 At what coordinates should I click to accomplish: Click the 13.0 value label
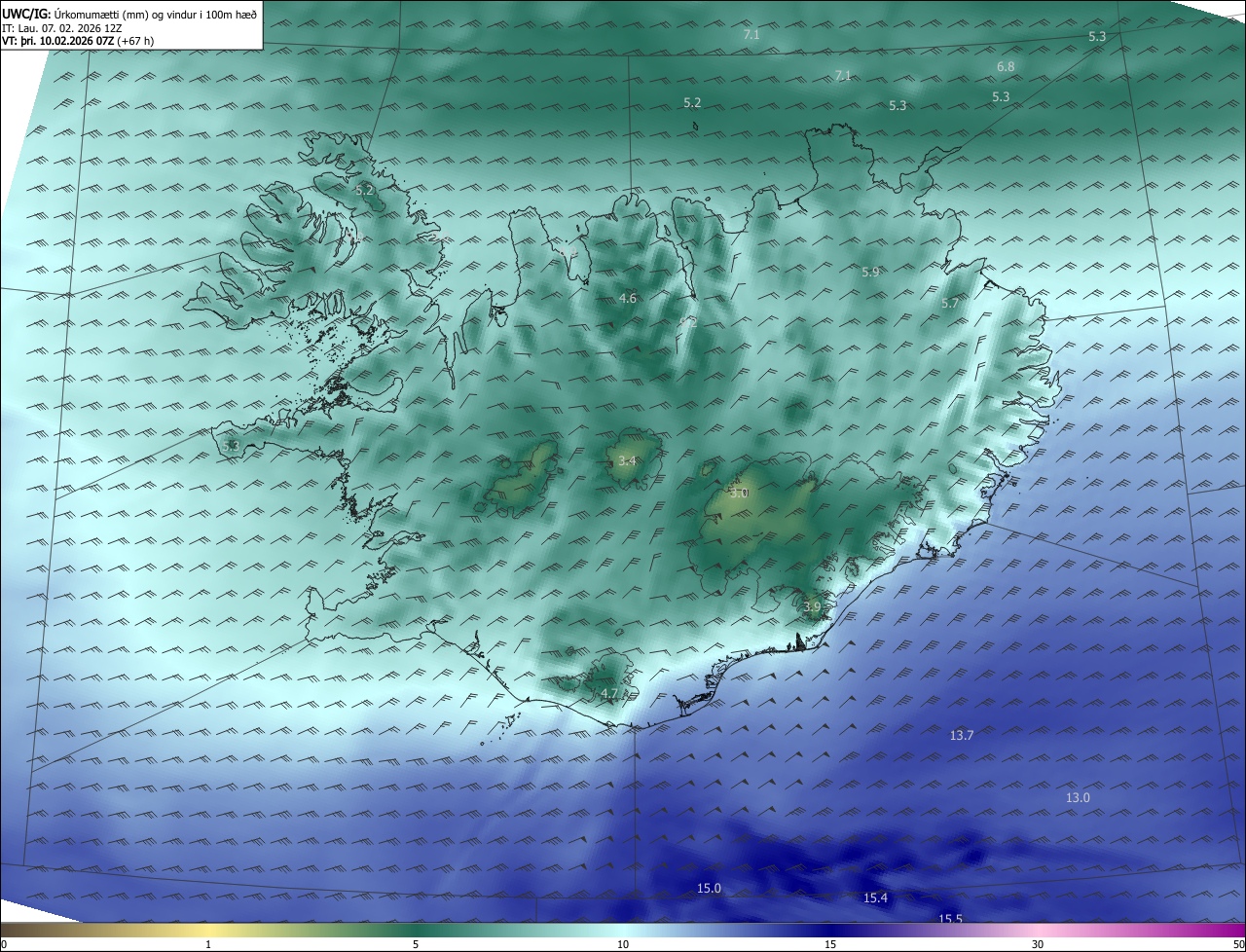pos(1078,798)
